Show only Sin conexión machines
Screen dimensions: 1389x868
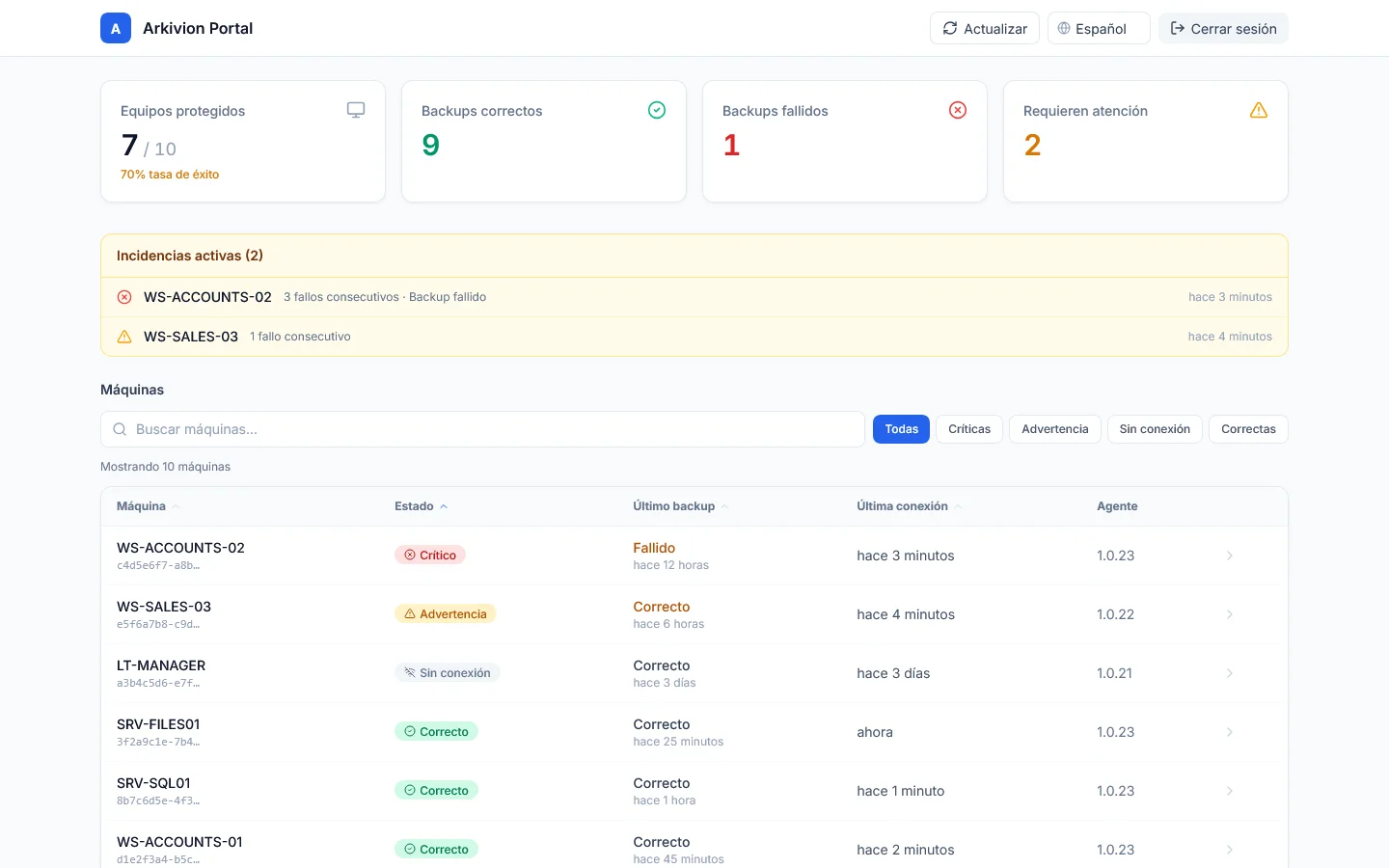(1155, 429)
